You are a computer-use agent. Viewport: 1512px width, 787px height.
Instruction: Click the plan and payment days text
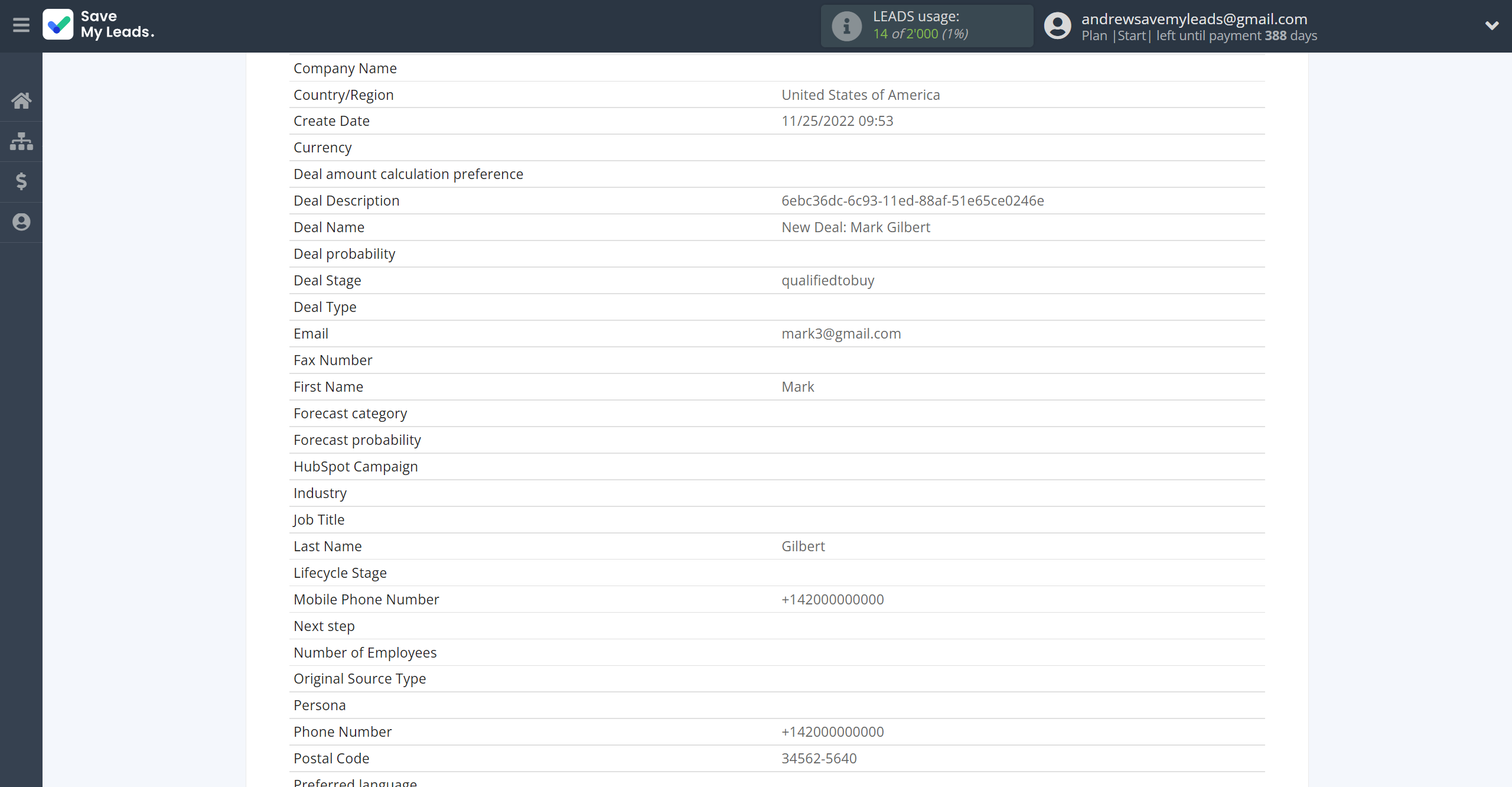[1199, 35]
